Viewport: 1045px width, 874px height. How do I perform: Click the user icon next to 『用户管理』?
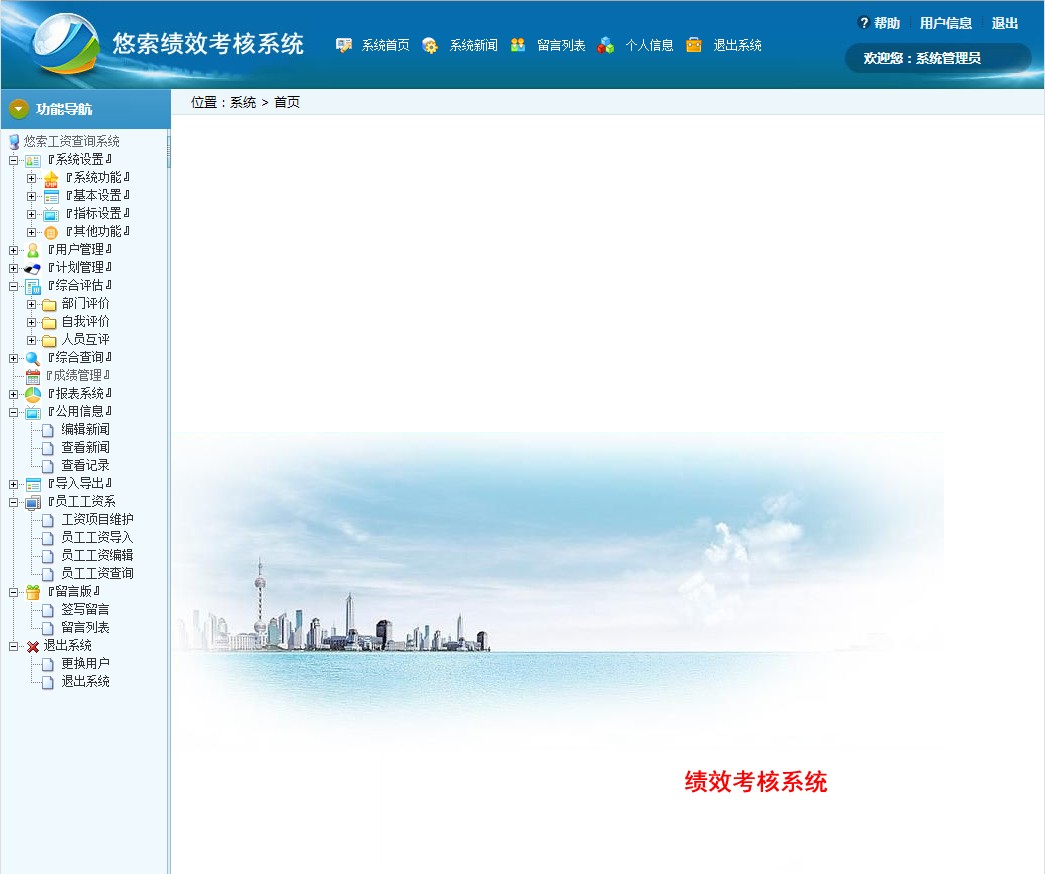tap(33, 250)
